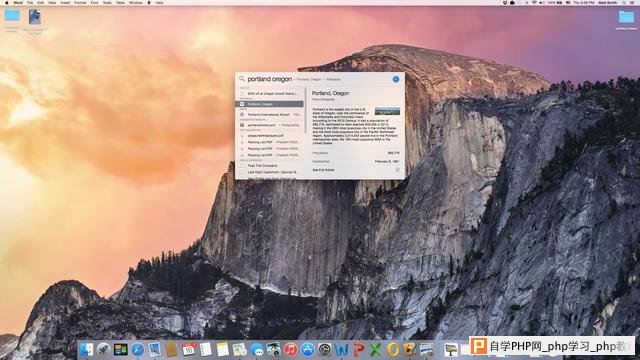This screenshot has width=640, height=360.
Task: Launch Launchpad rocket icon in Dock
Action: coord(103,349)
